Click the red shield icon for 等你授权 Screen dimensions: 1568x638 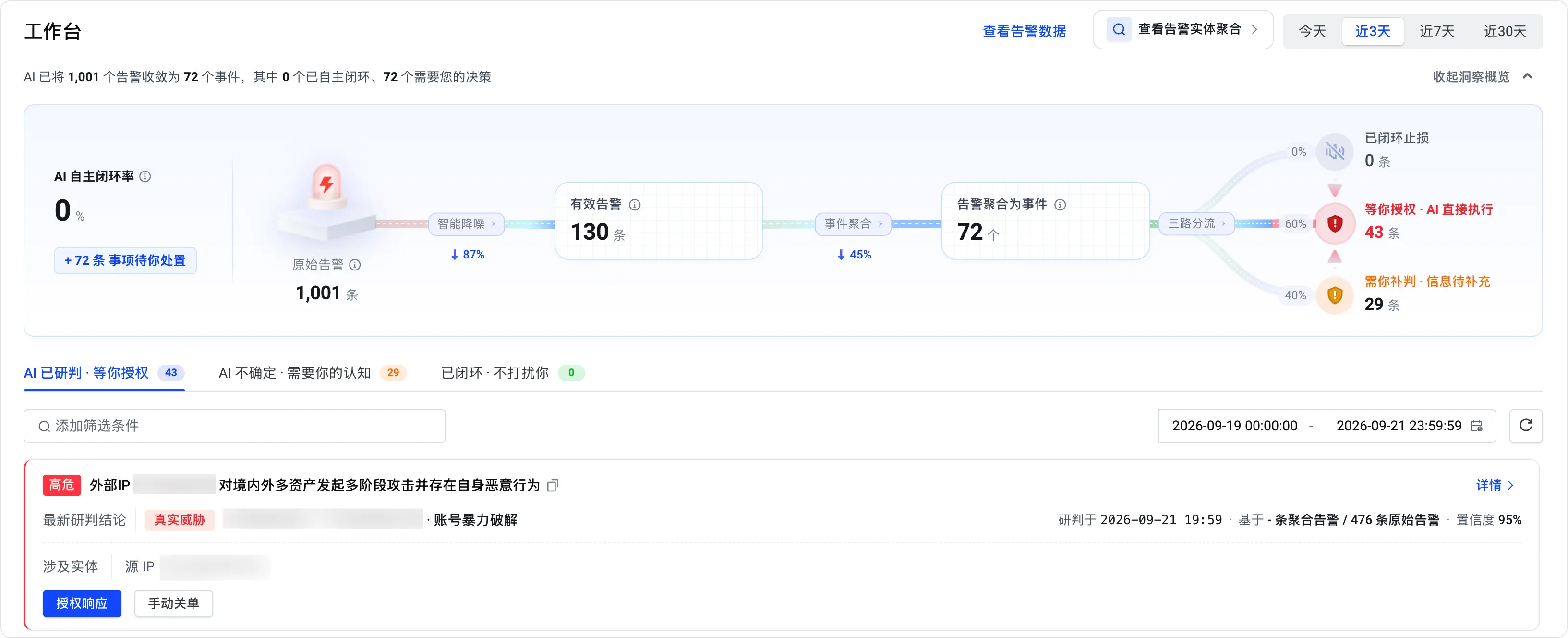click(1334, 223)
